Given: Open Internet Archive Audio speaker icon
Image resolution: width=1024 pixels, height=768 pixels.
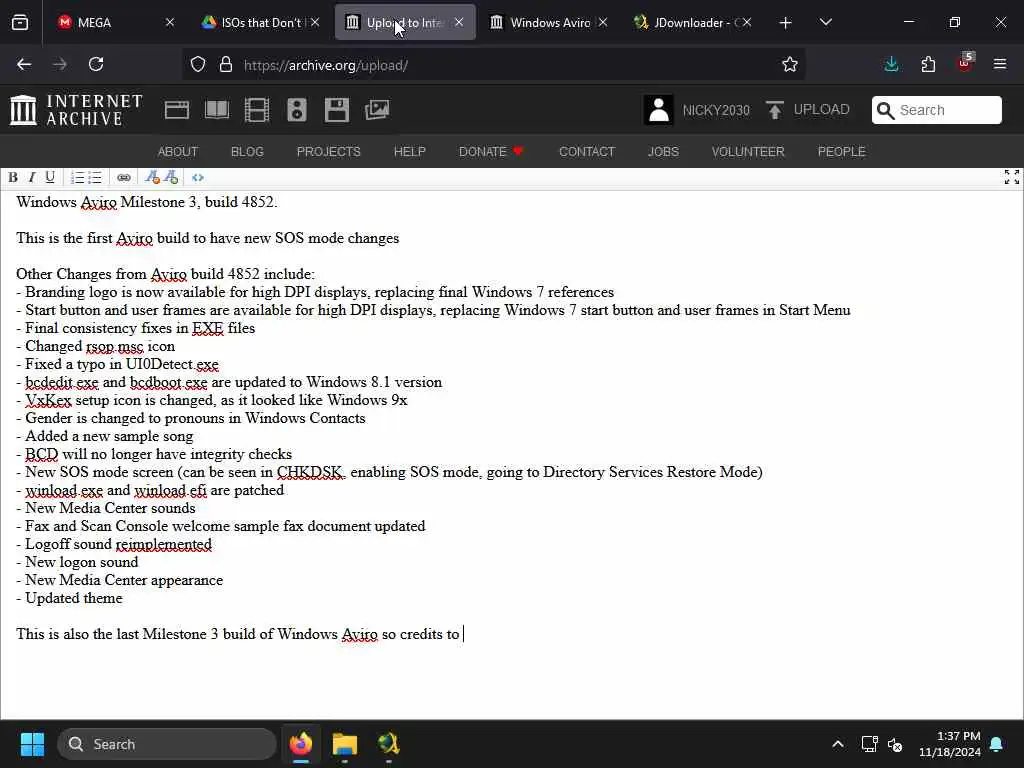Looking at the screenshot, I should coord(296,110).
